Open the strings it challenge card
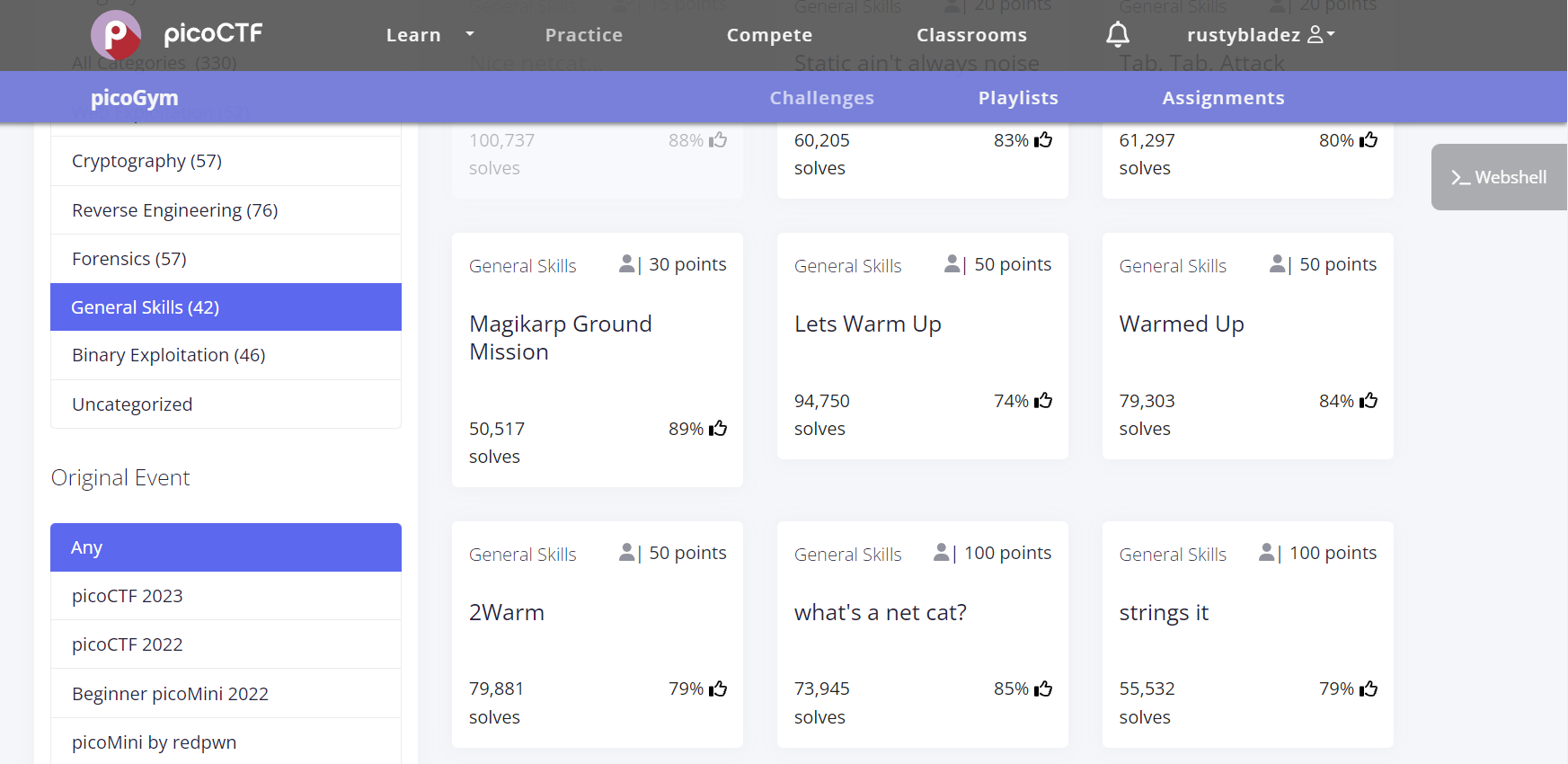 click(x=1163, y=613)
